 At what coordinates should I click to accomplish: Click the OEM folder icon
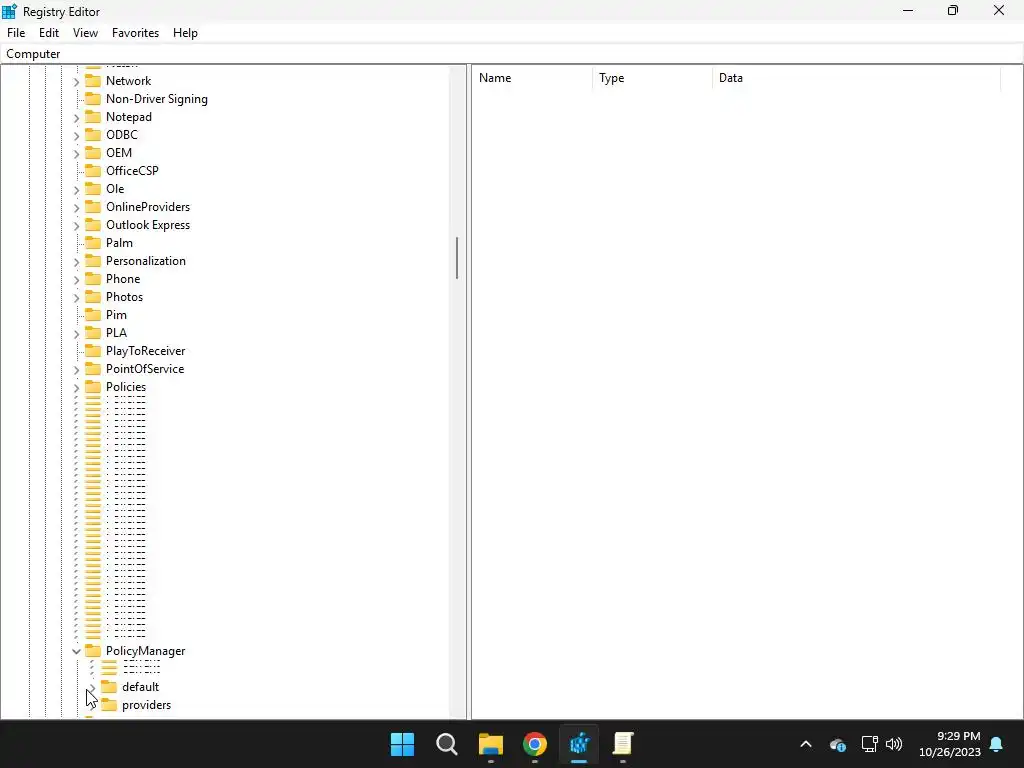93,152
